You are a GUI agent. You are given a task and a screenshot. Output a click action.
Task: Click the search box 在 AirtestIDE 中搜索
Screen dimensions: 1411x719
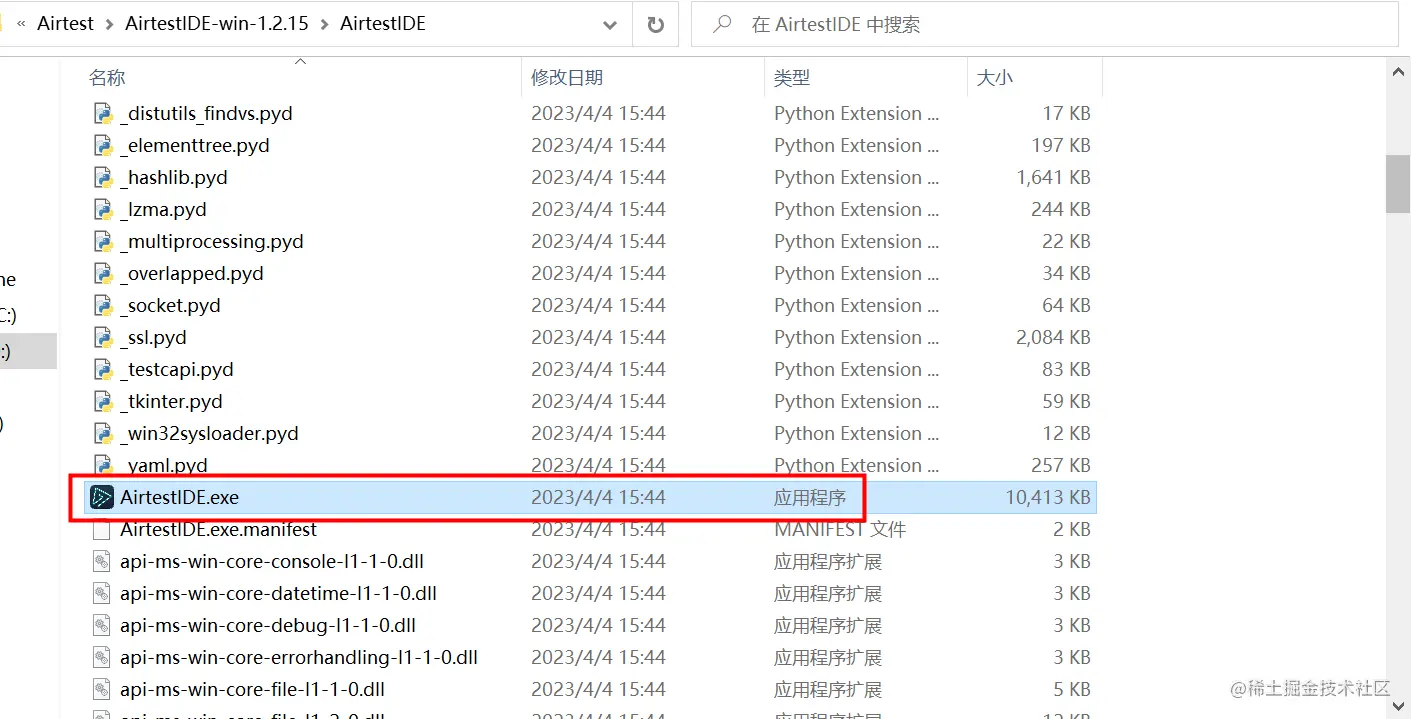point(1045,24)
